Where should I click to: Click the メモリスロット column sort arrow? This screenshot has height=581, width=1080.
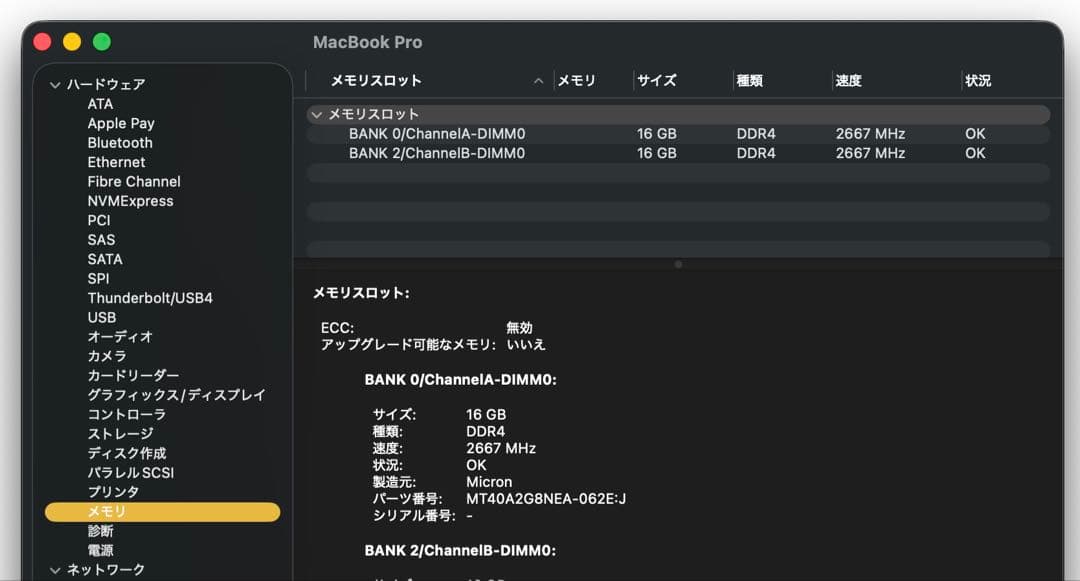(x=538, y=80)
